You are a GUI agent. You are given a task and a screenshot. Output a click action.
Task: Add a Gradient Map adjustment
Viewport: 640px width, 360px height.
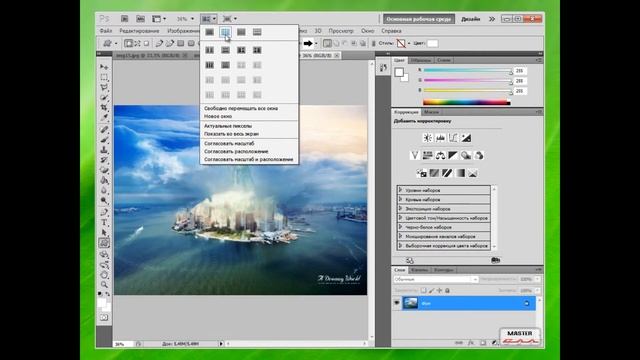460,173
